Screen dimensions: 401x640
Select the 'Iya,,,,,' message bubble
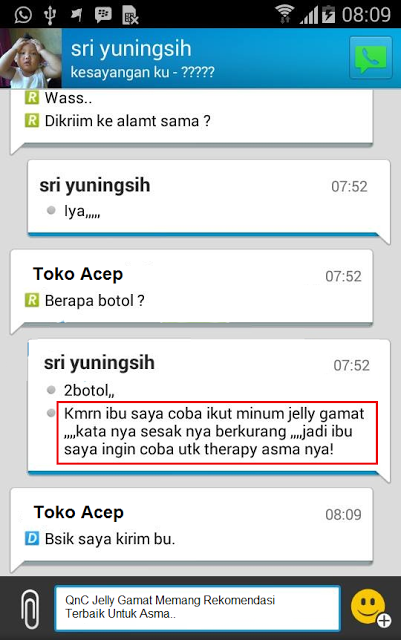209,199
